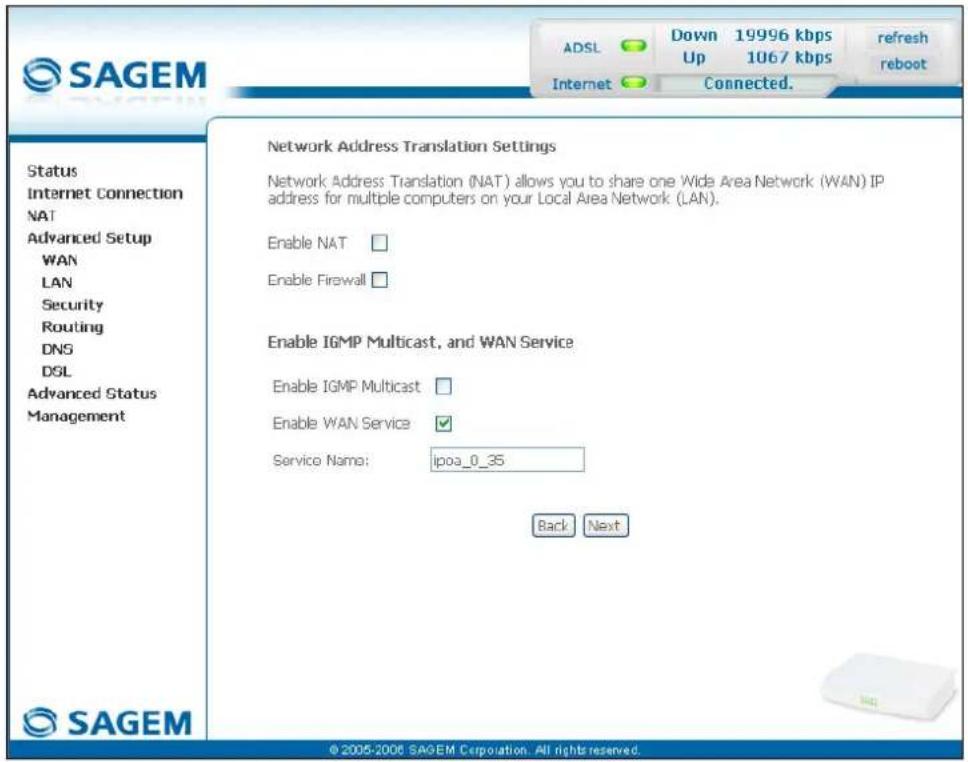Click the Back button
968x762 pixels.
[553, 525]
